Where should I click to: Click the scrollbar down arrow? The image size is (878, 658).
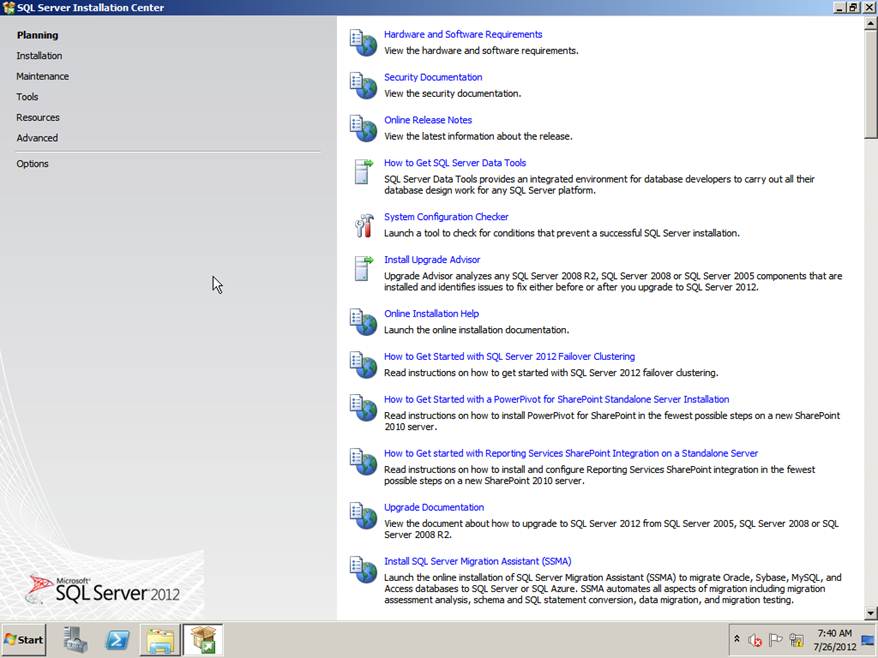click(x=871, y=613)
